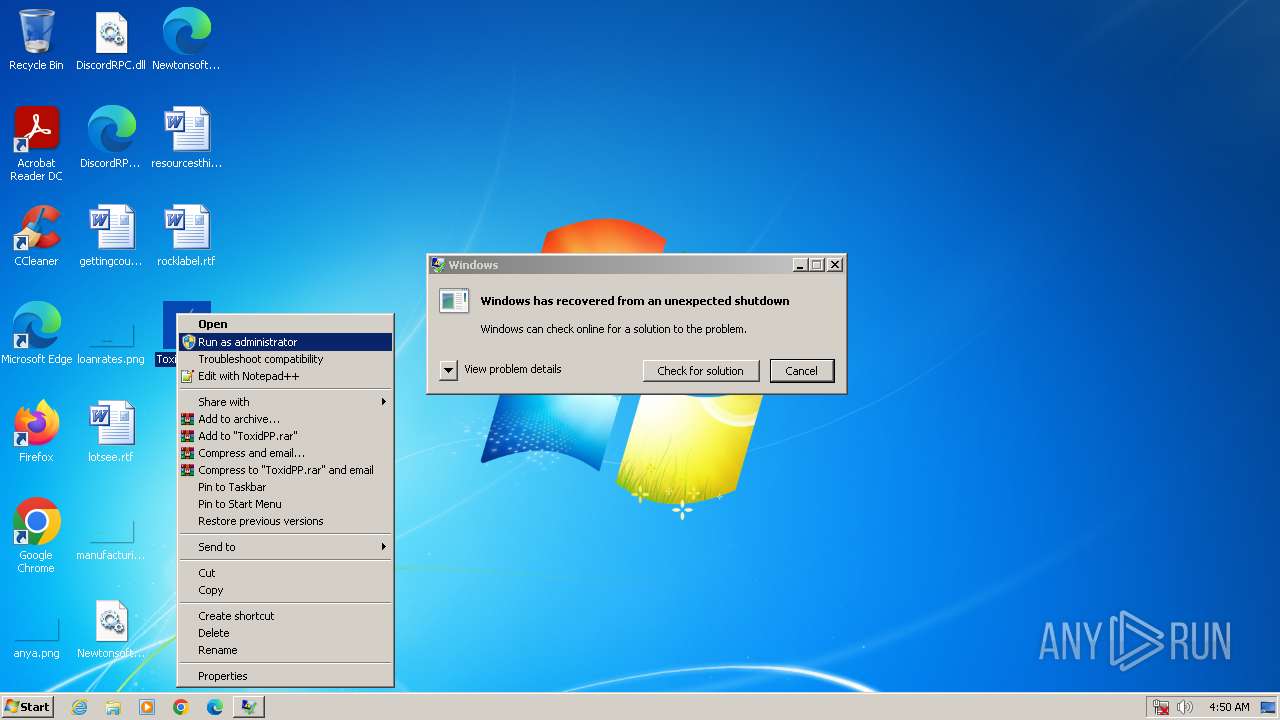This screenshot has height=720, width=1280.
Task: Select Compress and email… entry
Action: click(285, 453)
